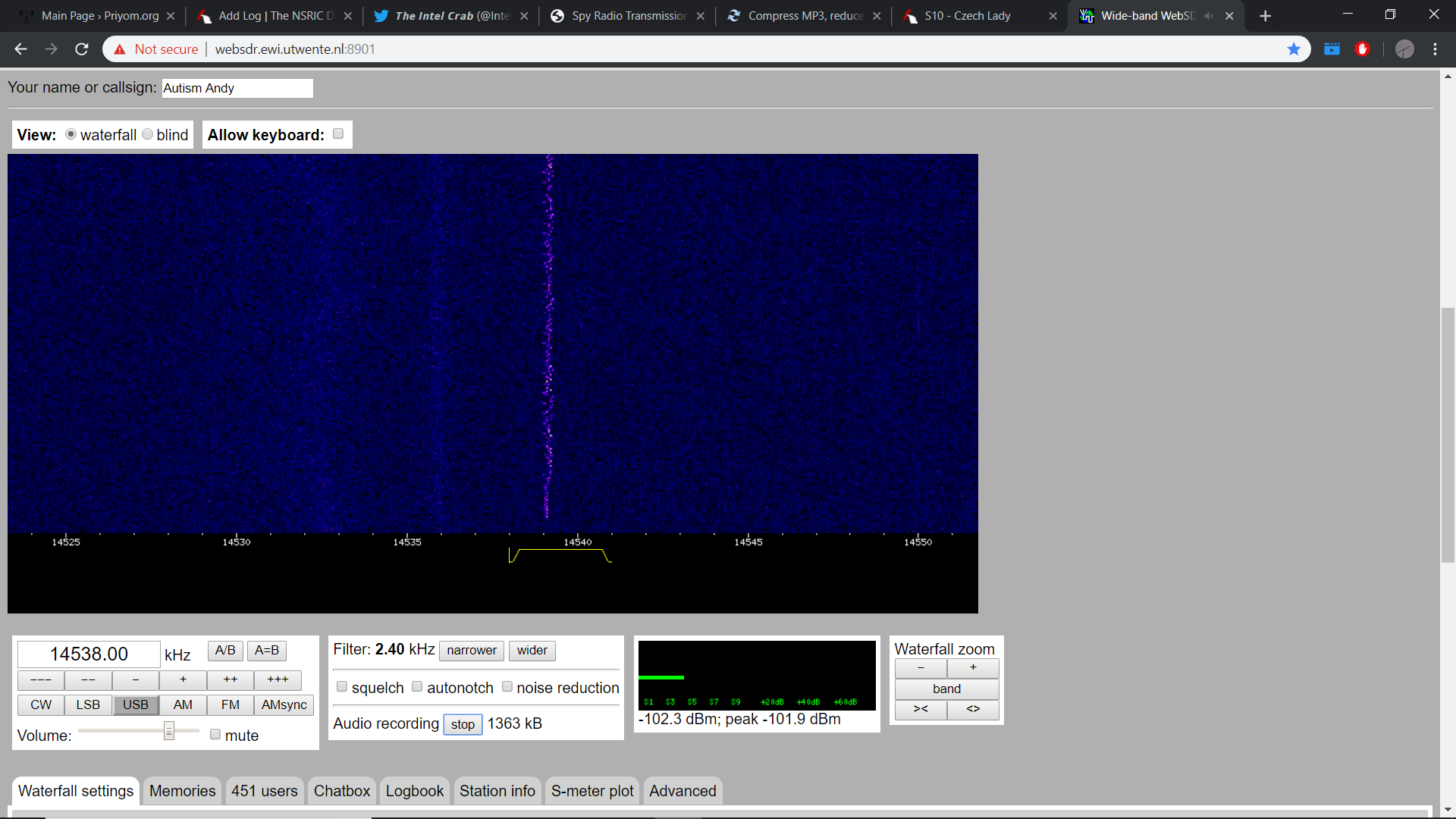
Task: Click the browser reload icon
Action: pos(82,49)
